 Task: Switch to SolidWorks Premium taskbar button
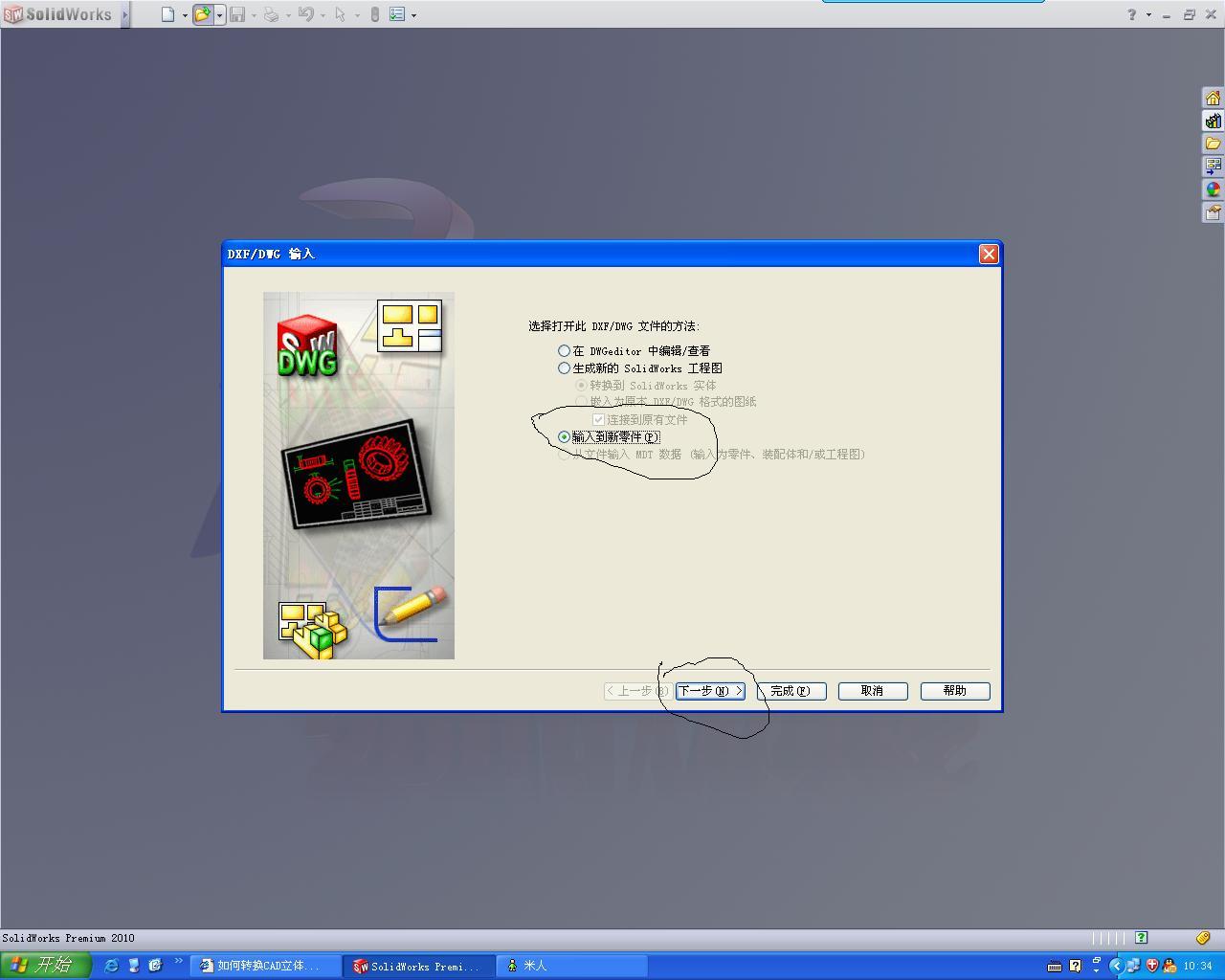419,967
